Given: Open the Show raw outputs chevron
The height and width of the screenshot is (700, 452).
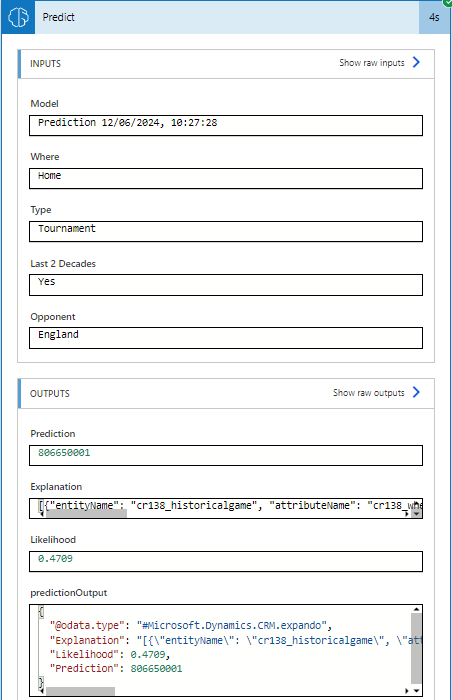Looking at the screenshot, I should (416, 392).
